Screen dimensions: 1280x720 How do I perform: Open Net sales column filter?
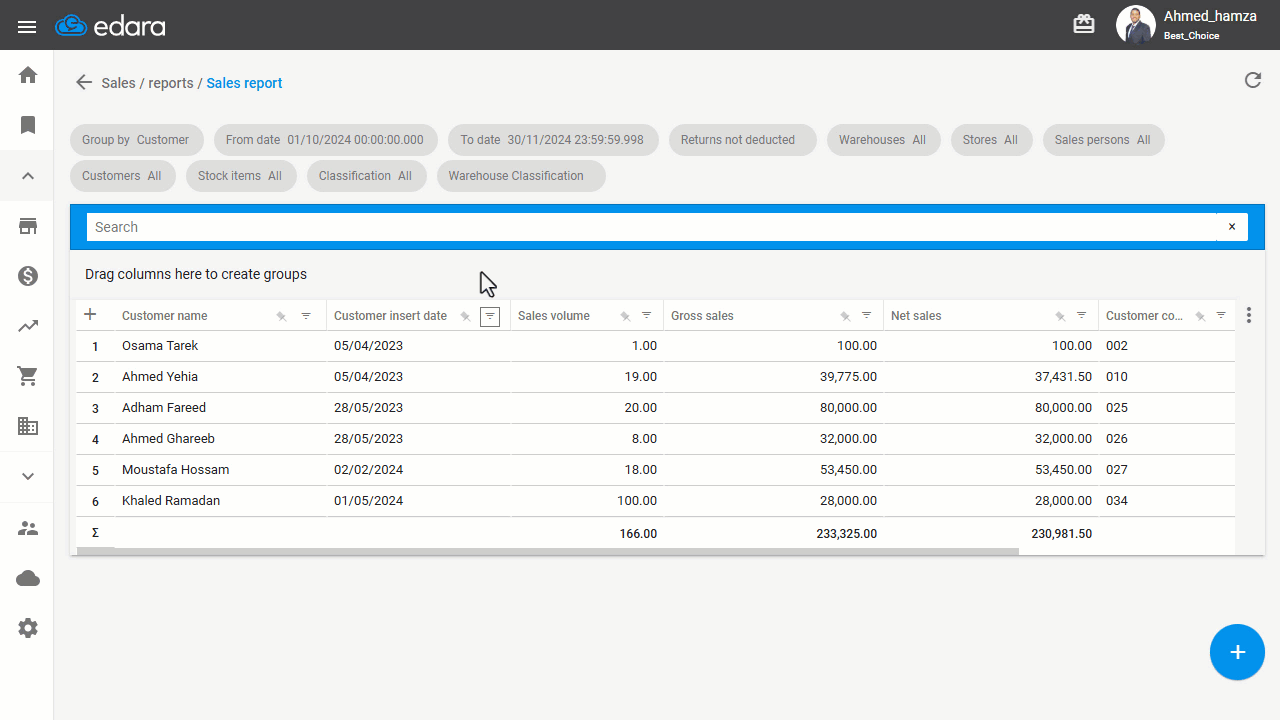[1082, 316]
